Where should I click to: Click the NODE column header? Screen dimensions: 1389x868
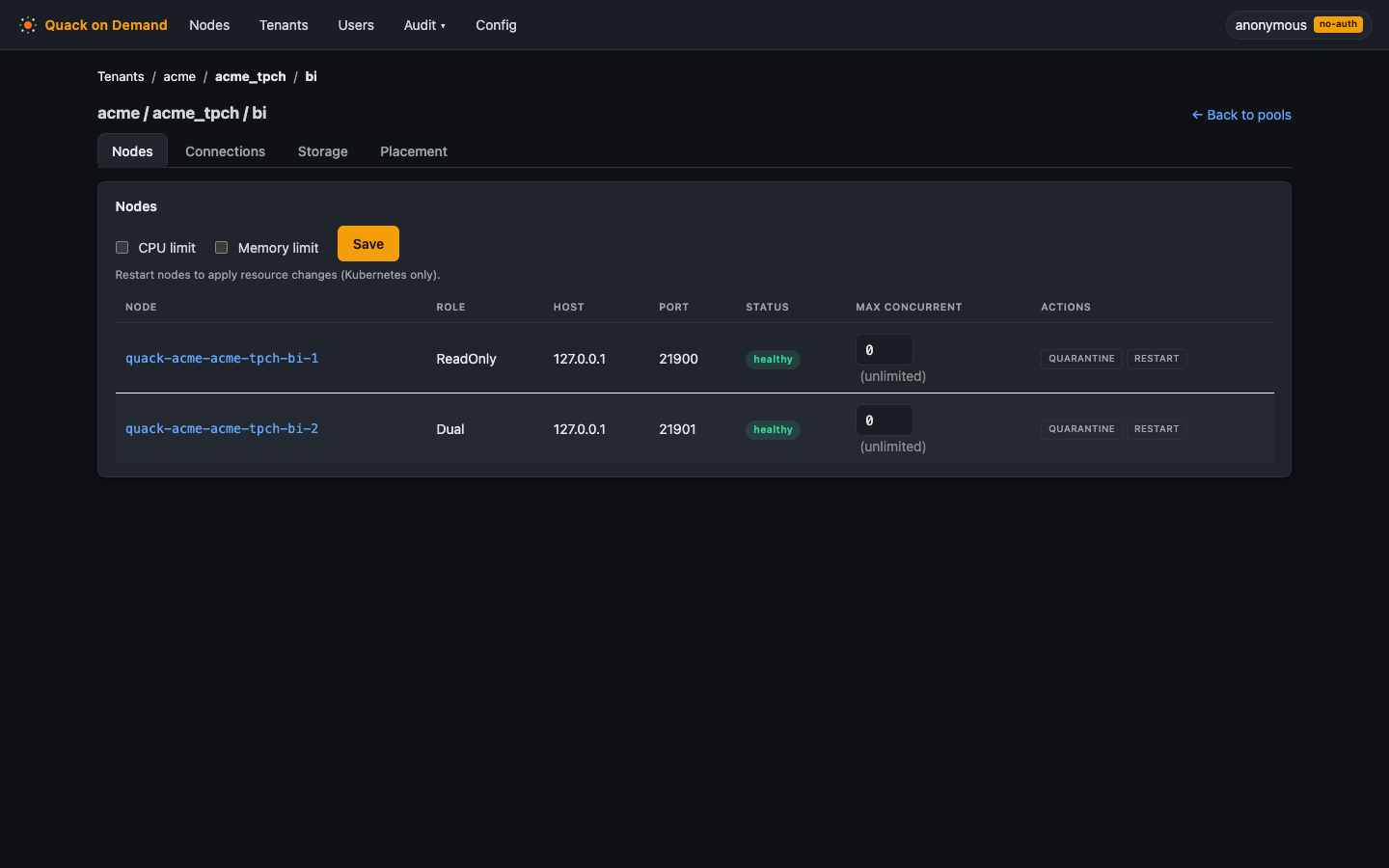coord(141,307)
